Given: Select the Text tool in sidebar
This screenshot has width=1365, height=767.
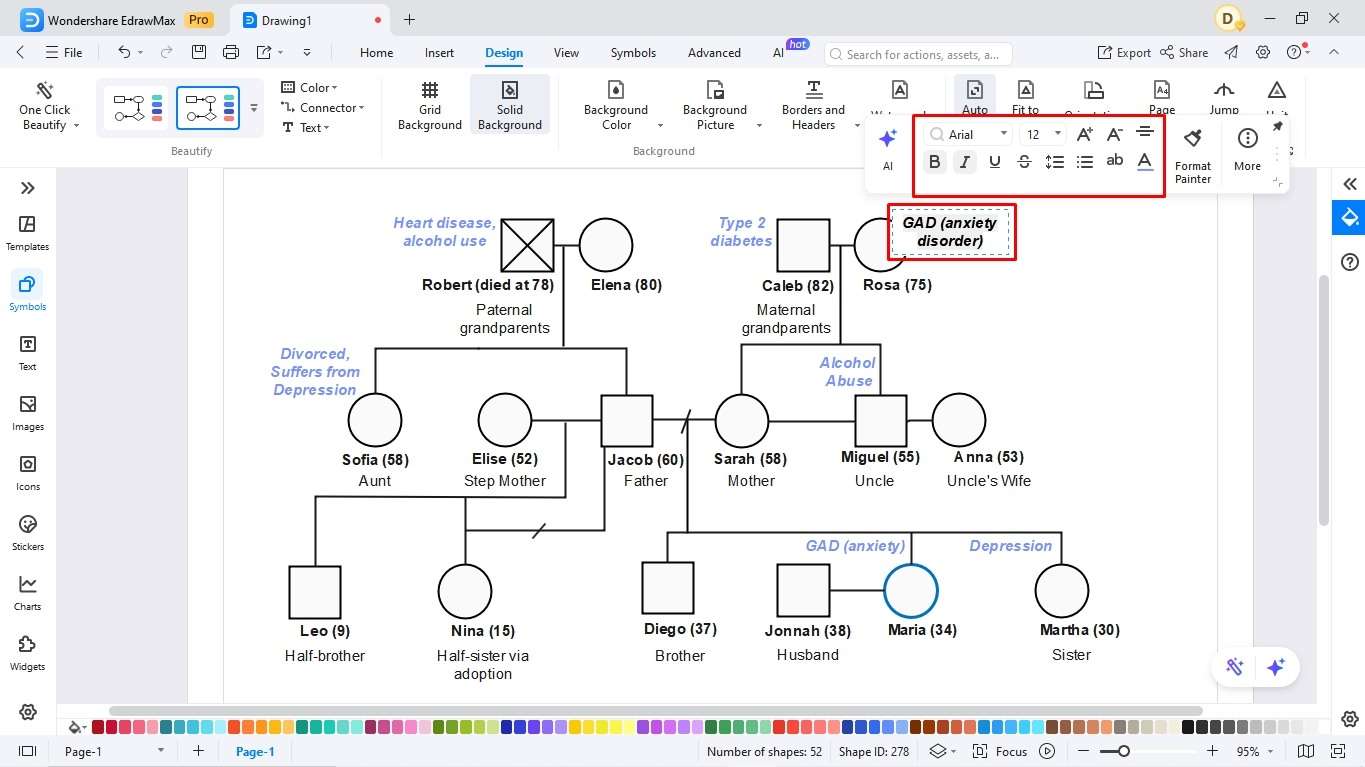Looking at the screenshot, I should tap(27, 353).
